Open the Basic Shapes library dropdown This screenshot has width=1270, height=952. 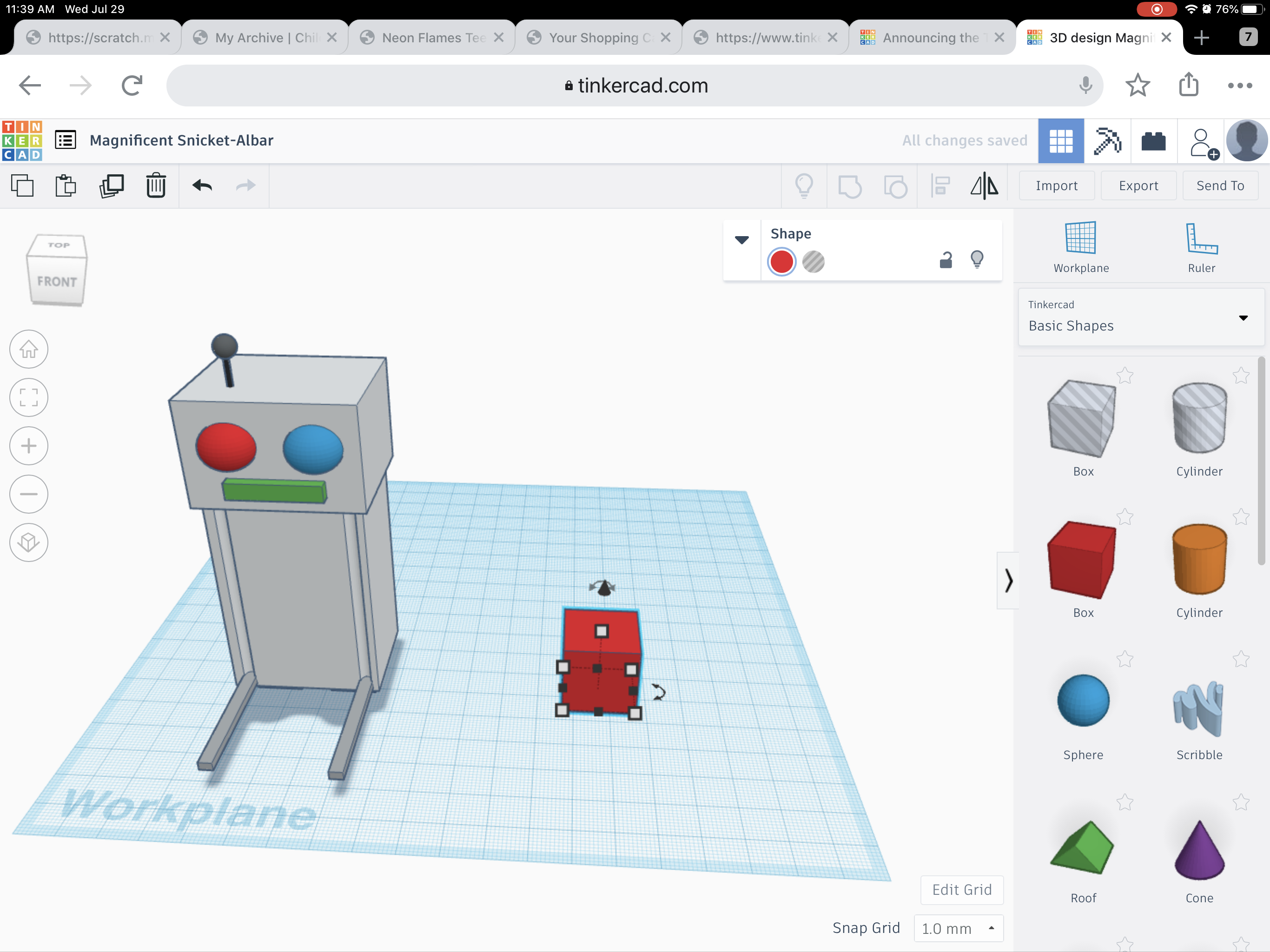1140,317
